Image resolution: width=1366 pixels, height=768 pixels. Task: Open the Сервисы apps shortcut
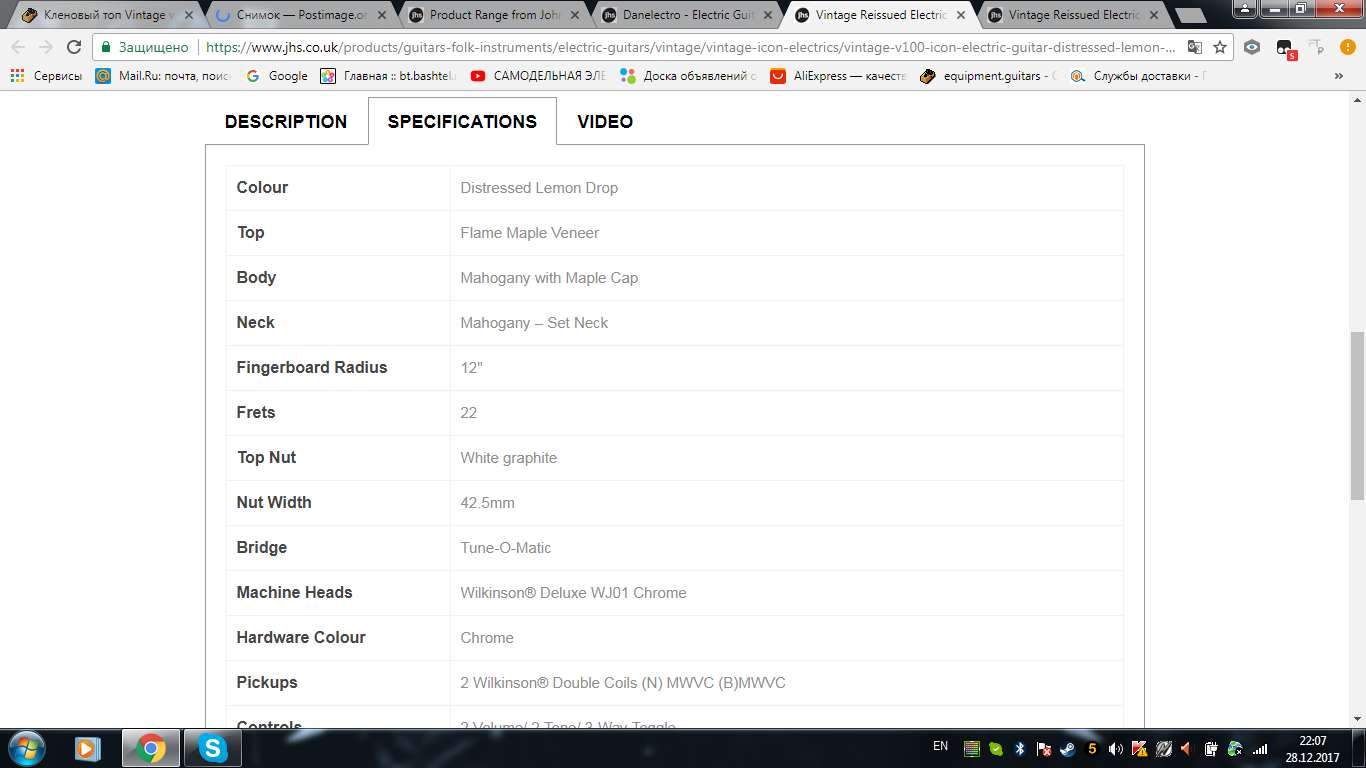[x=46, y=76]
